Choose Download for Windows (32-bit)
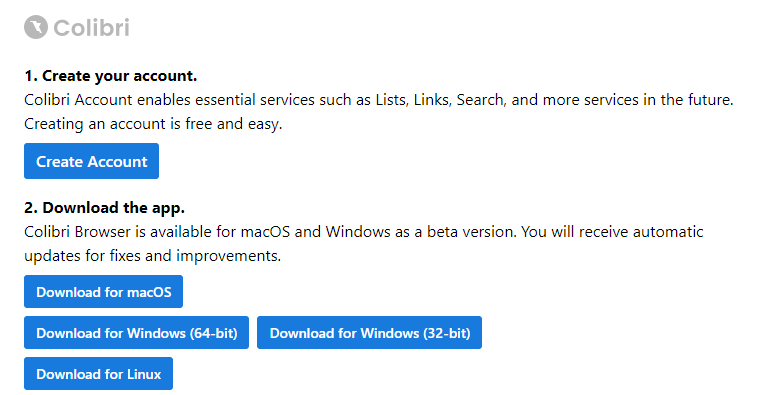This screenshot has height=395, width=767. (x=369, y=332)
